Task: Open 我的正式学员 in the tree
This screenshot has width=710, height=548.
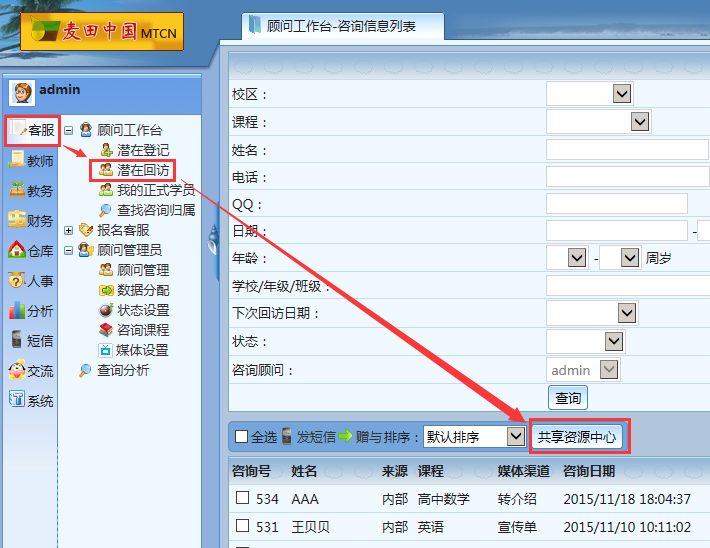Action: (x=156, y=190)
